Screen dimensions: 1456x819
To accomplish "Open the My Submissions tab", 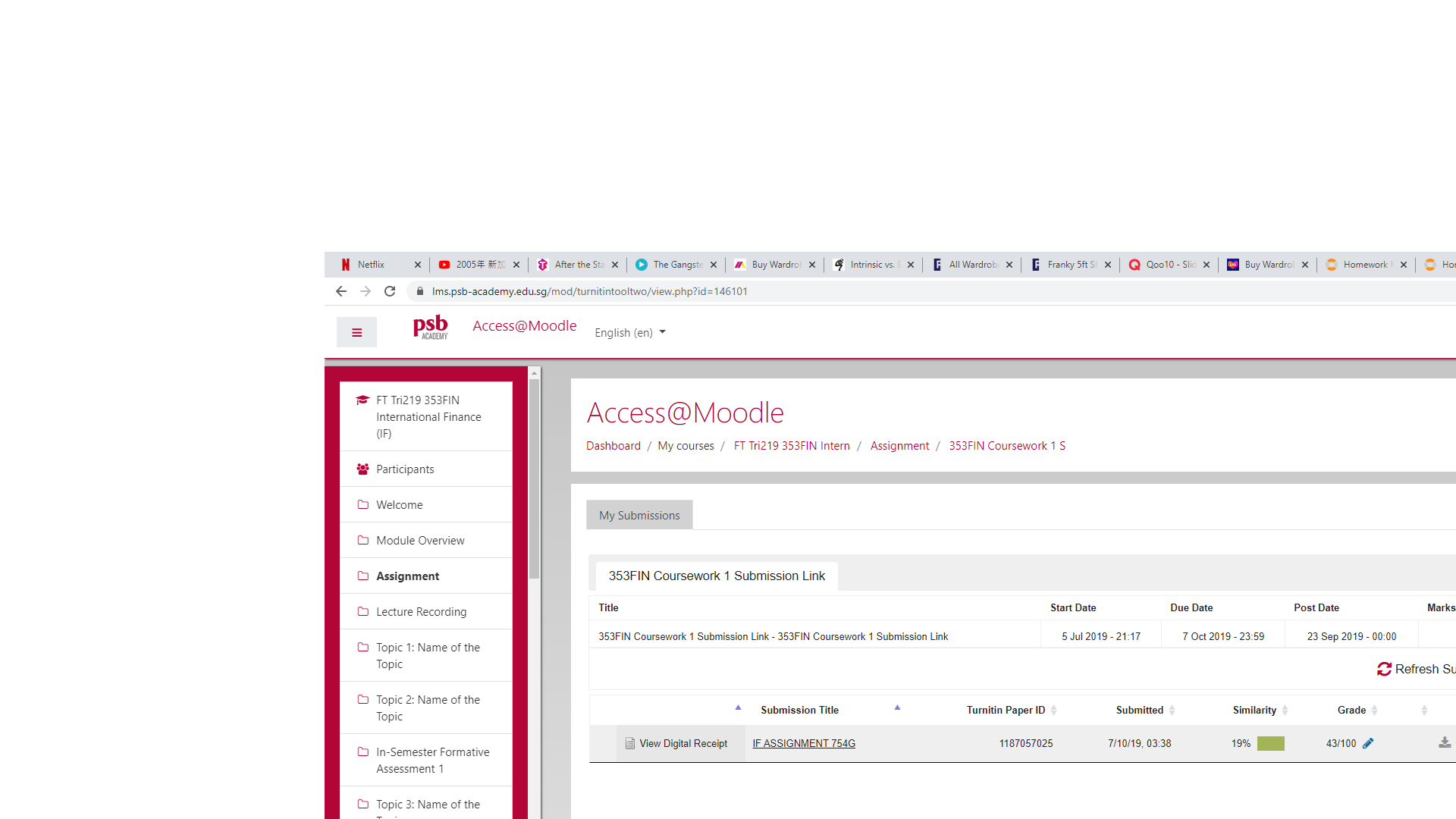I will (x=639, y=515).
